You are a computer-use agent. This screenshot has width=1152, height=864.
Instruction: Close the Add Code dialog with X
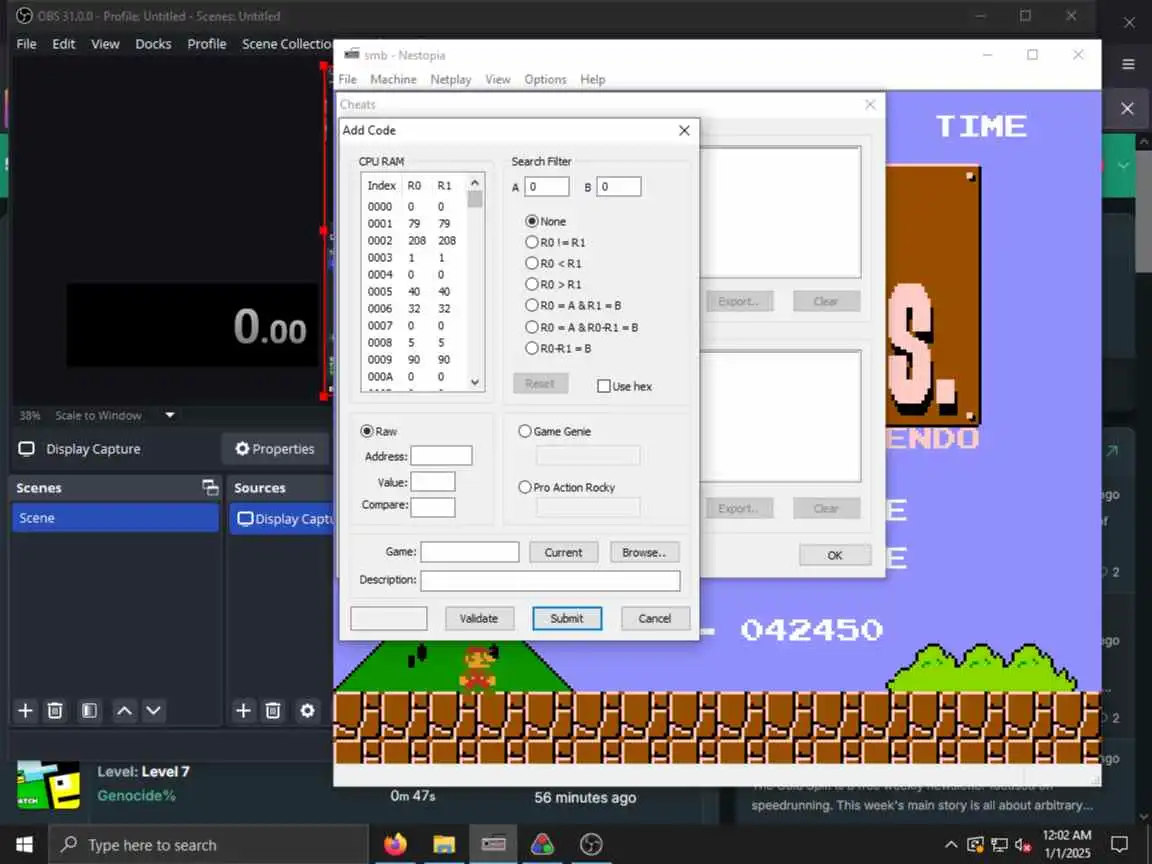click(x=684, y=130)
